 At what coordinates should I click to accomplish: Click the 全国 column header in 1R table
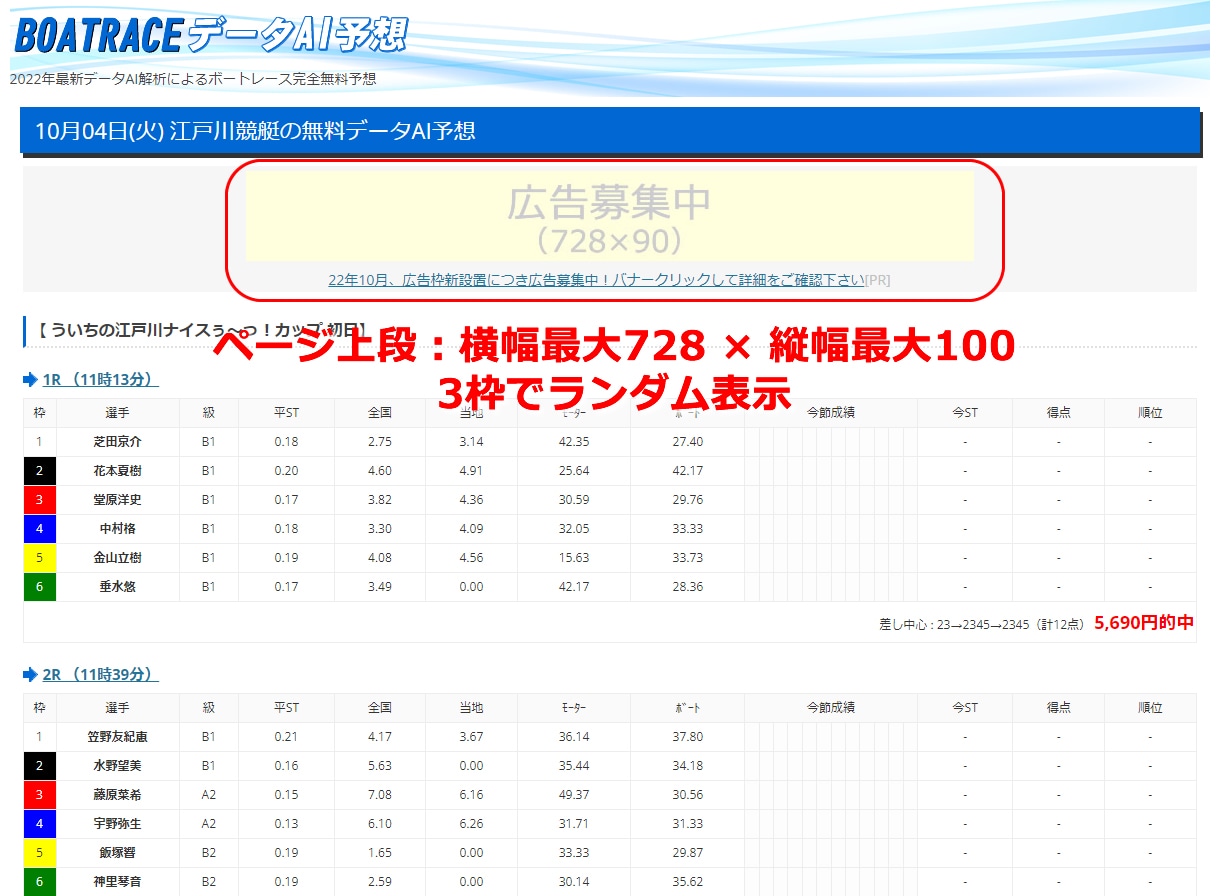379,413
